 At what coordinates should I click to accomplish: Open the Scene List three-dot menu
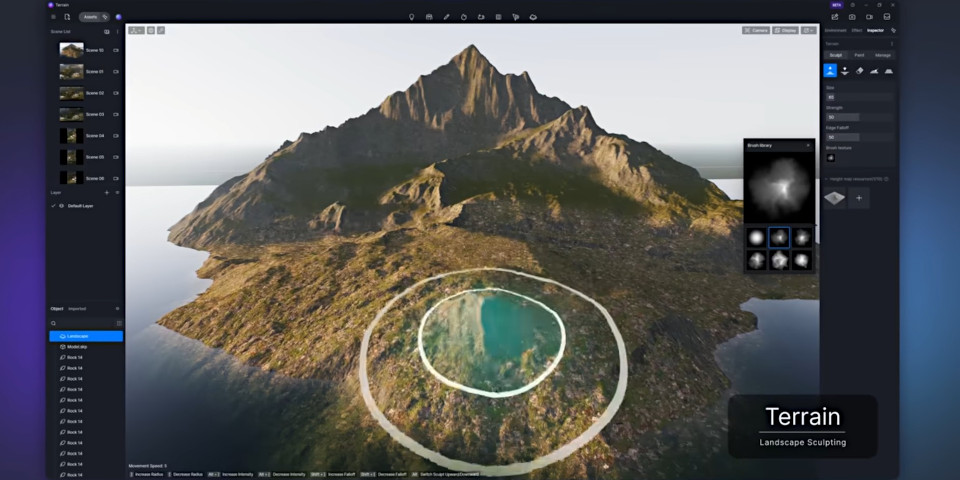pyautogui.click(x=118, y=31)
